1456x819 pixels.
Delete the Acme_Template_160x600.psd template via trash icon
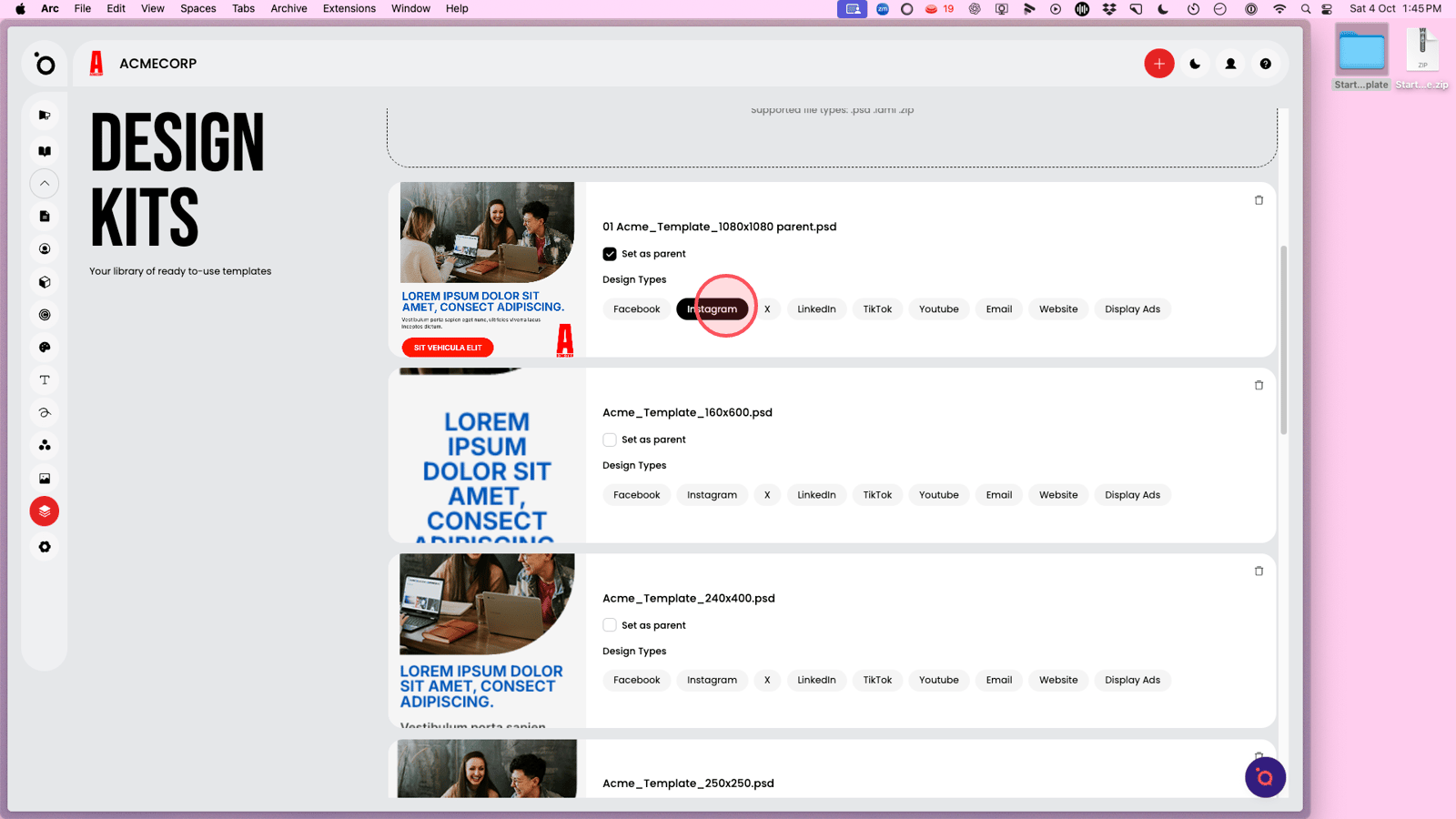point(1259,386)
